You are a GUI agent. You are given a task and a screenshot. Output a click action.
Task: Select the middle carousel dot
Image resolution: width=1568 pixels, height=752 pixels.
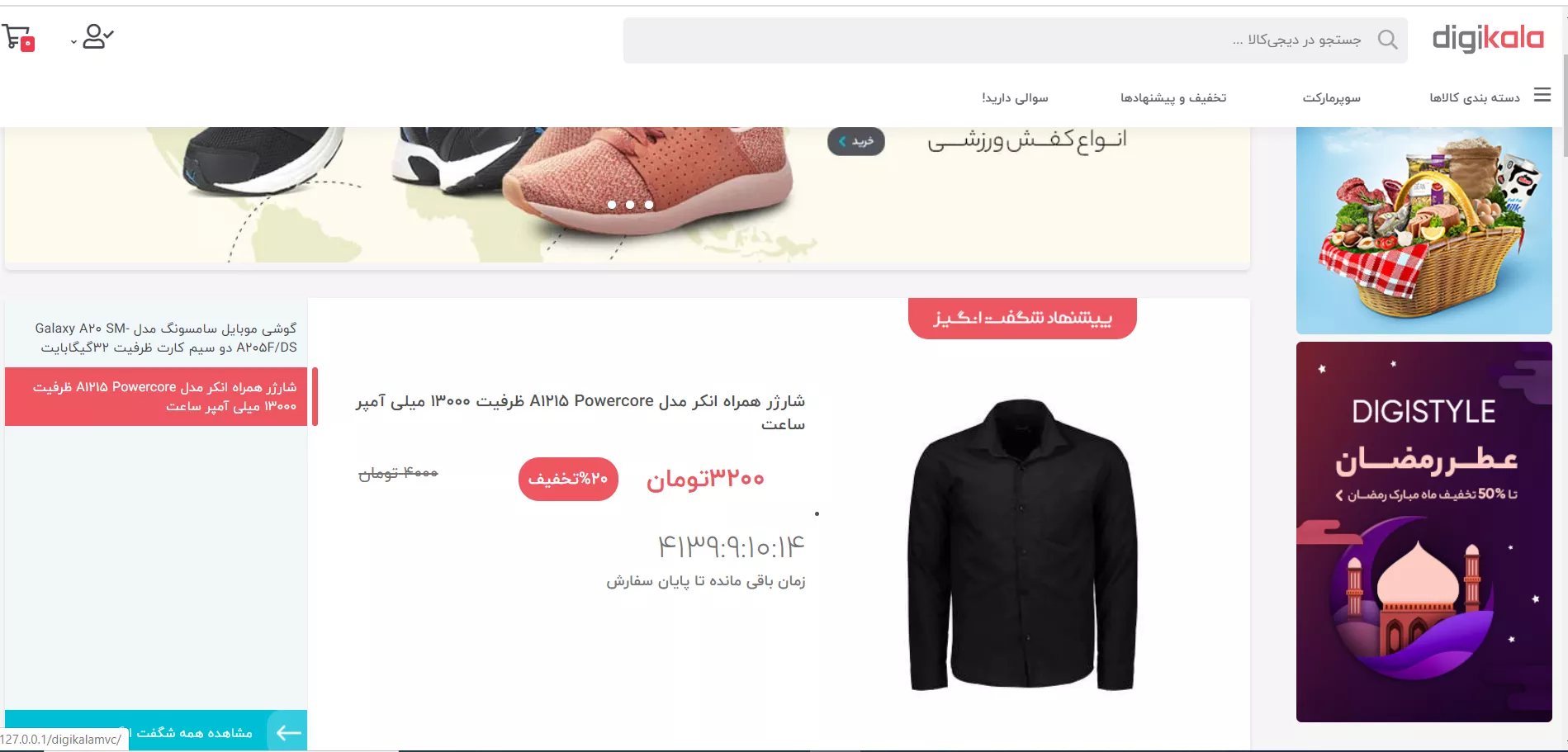[x=630, y=205]
